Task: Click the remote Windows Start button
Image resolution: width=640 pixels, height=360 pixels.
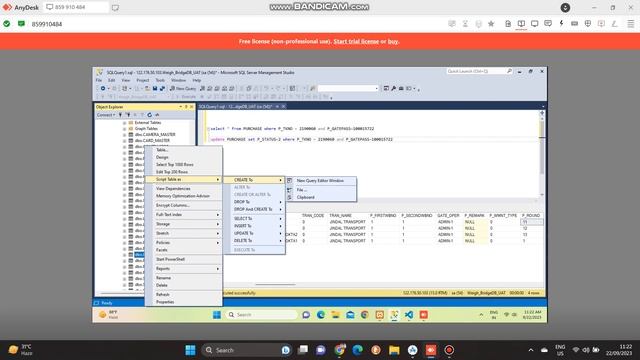Action: pyautogui.click(x=217, y=315)
